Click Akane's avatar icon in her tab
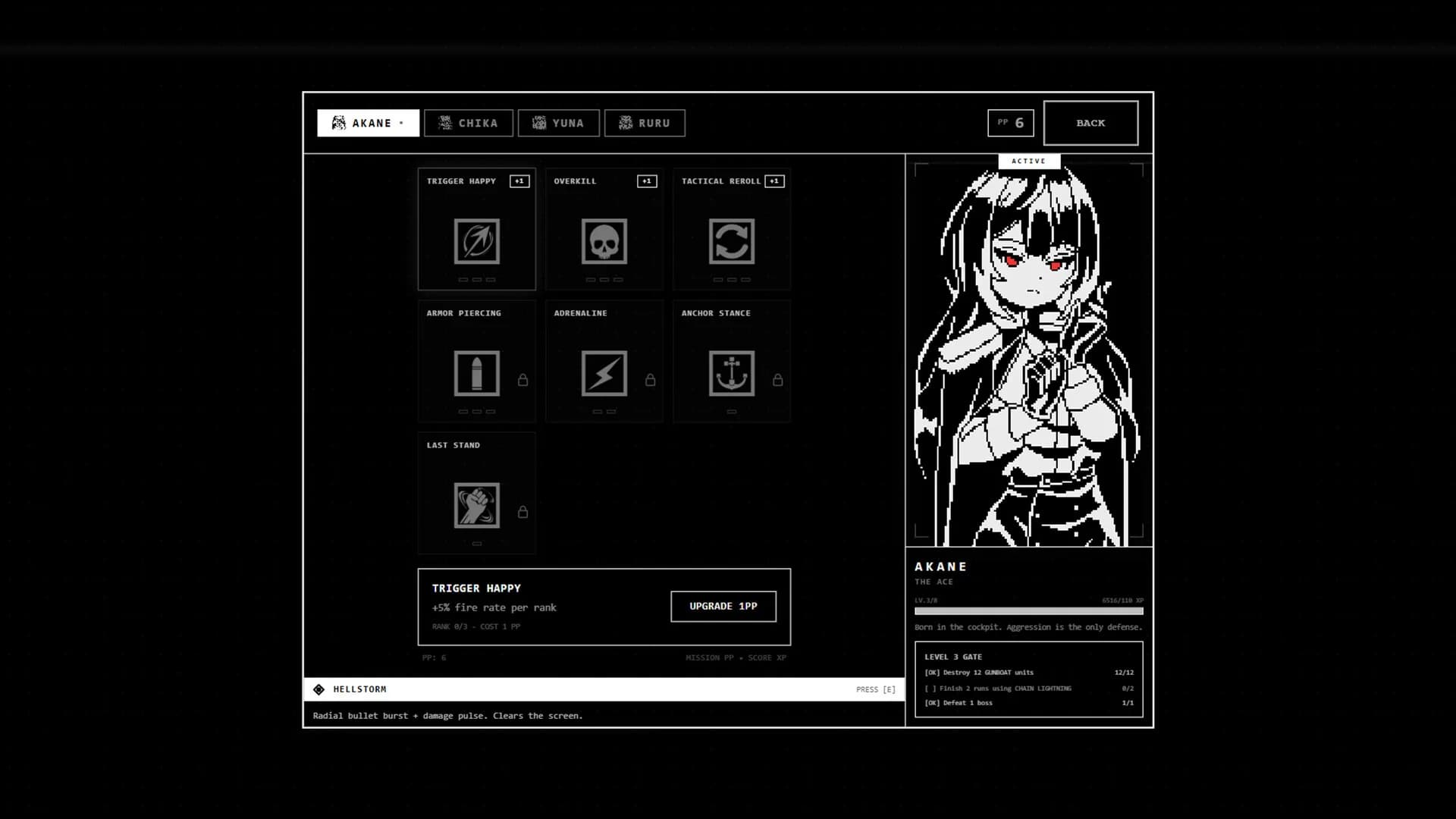Viewport: 1456px width, 819px height. pyautogui.click(x=339, y=123)
